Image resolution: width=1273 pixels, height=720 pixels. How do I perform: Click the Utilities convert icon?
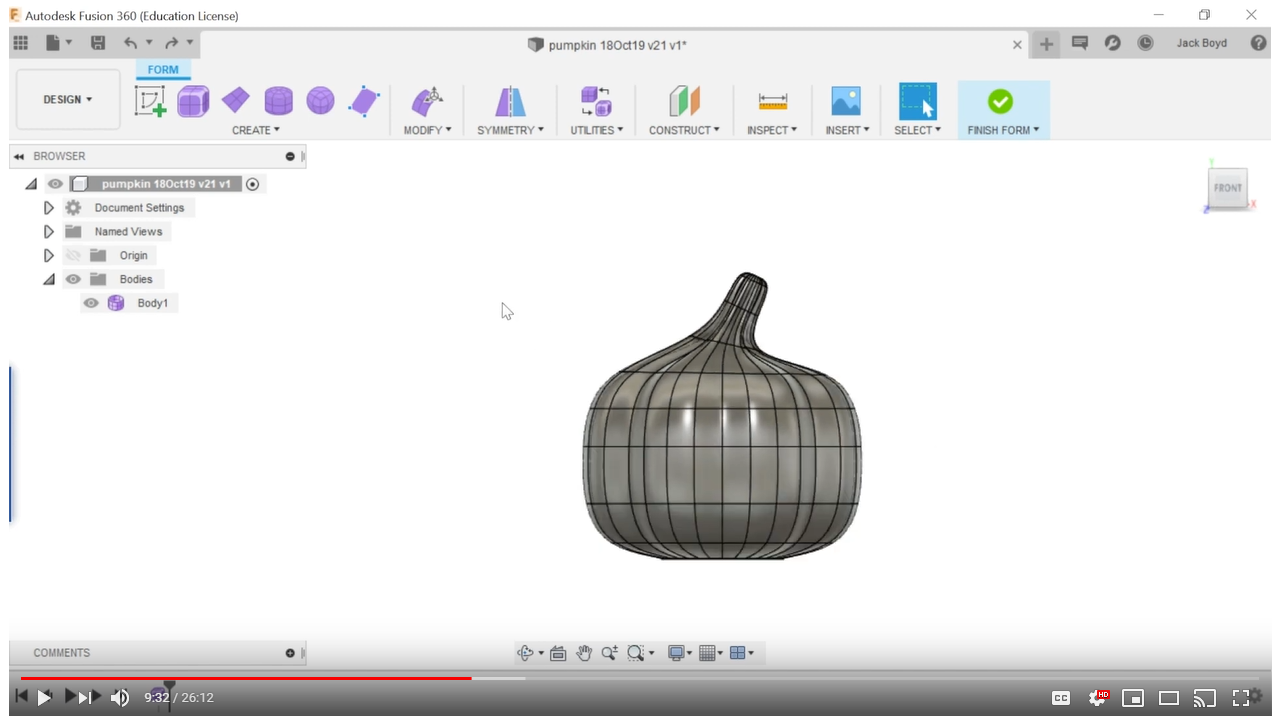596,101
